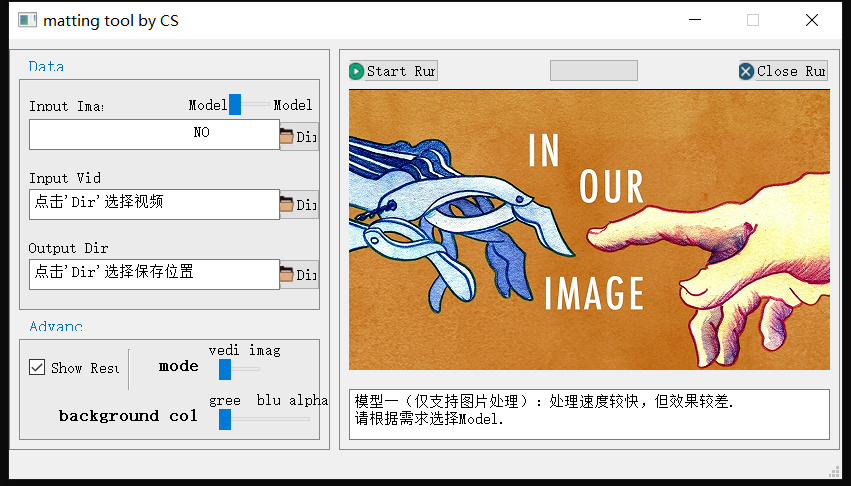Screen dimensions: 851x486
Task: Click the blue X icon on Close Run
Action: pyautogui.click(x=746, y=71)
